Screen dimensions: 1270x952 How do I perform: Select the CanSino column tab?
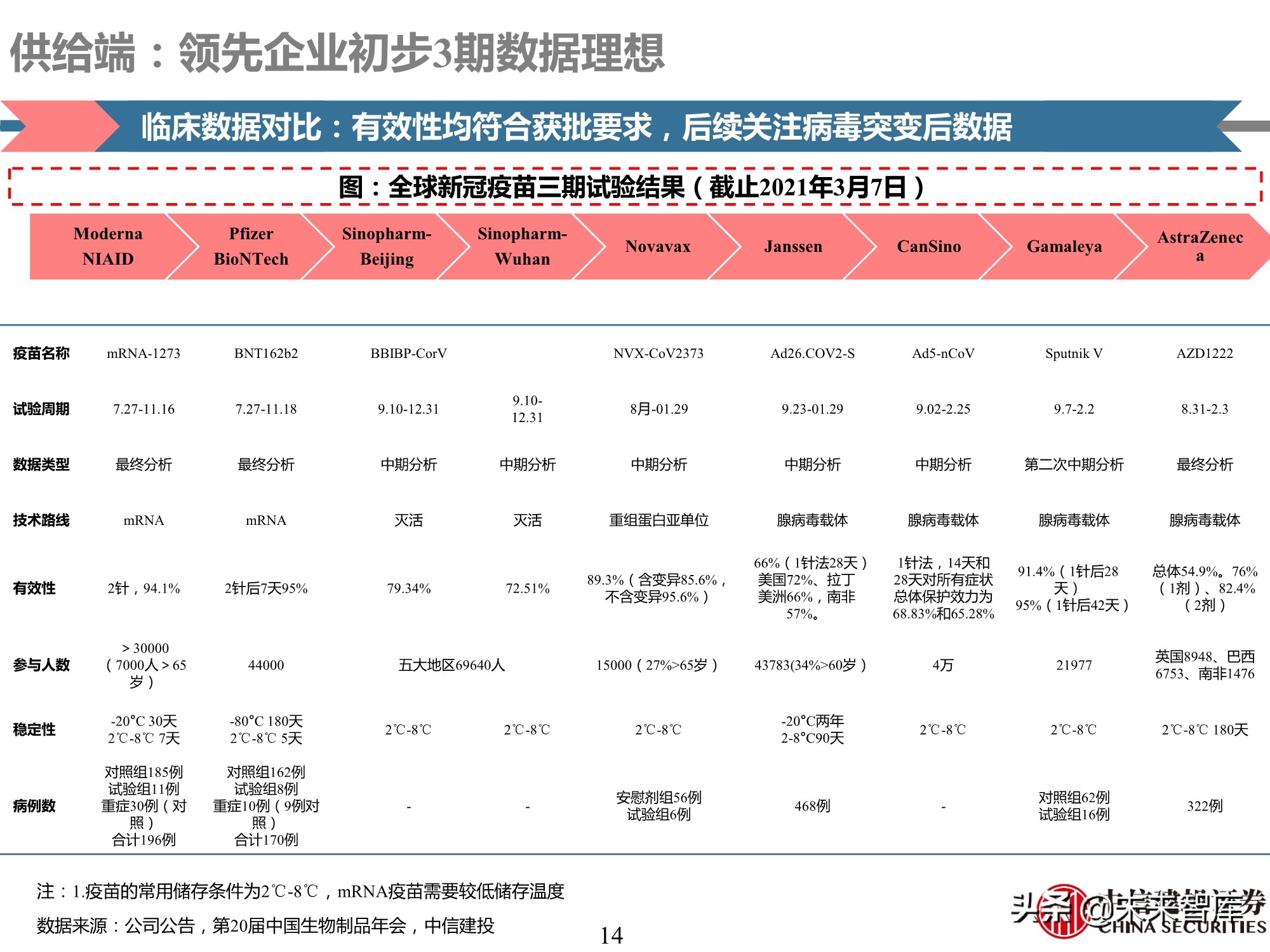pos(928,246)
